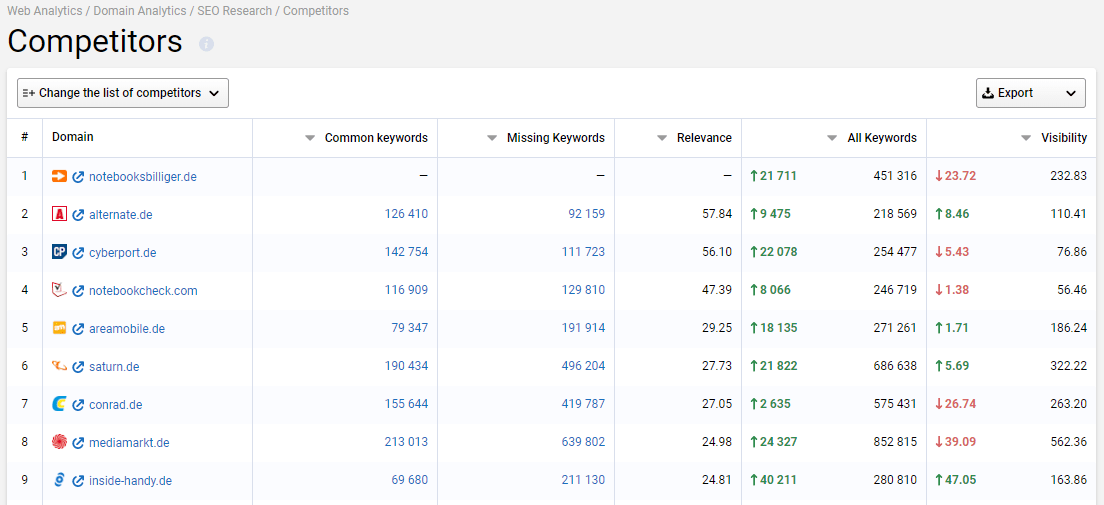Sort by Common keywords column arrow
This screenshot has height=505, width=1104.
[x=310, y=138]
